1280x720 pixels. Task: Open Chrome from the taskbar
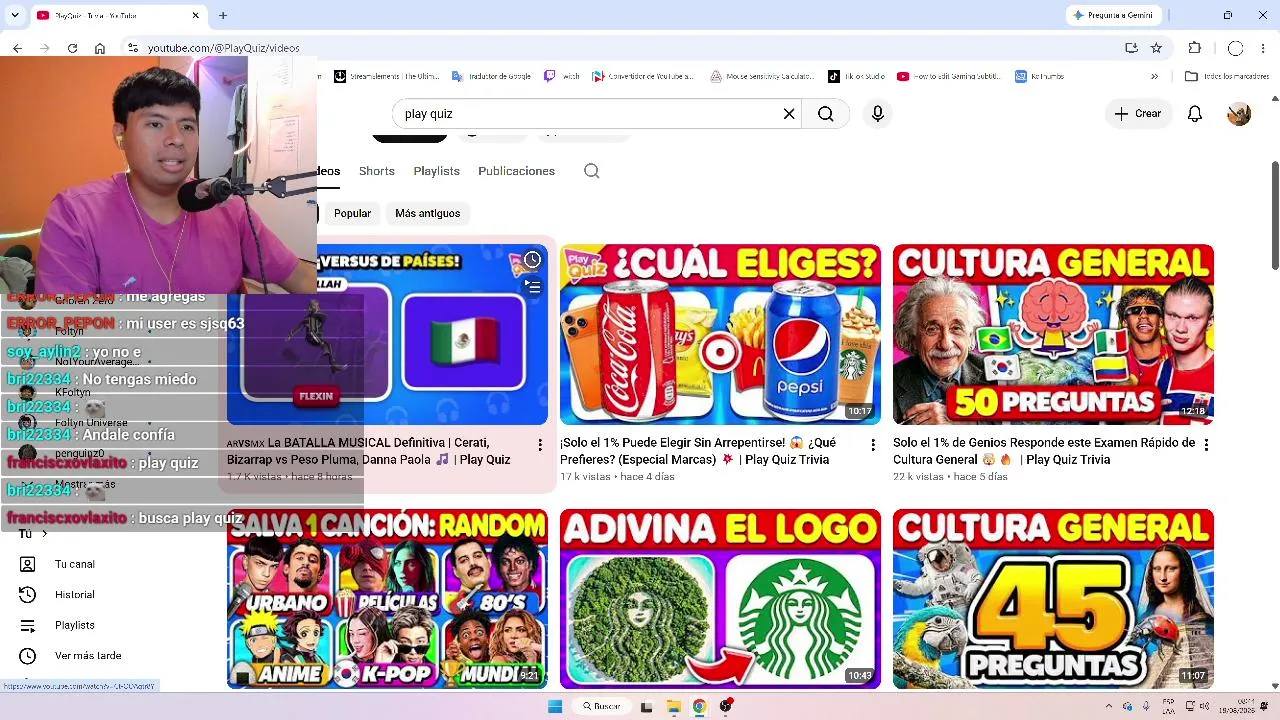tap(699, 706)
